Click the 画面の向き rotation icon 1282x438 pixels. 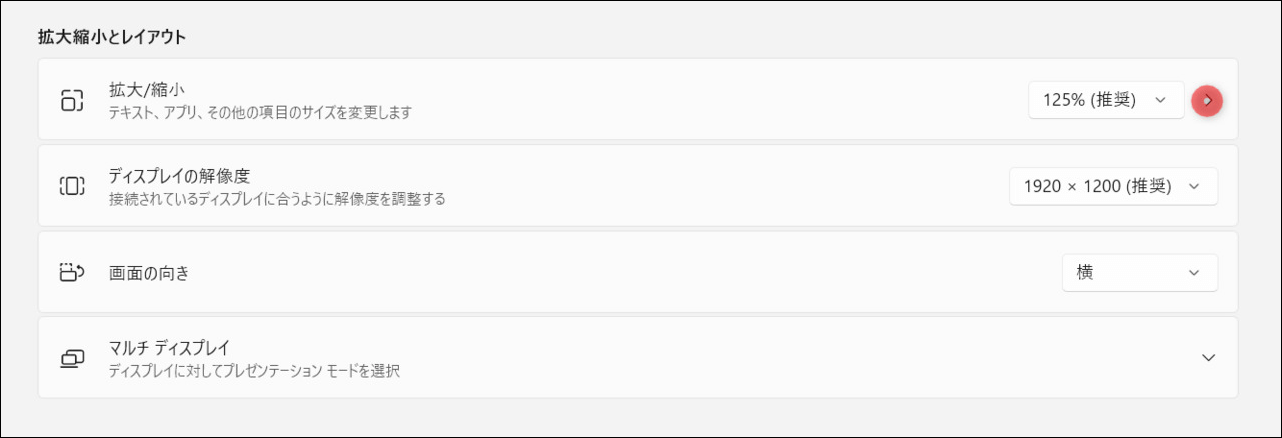tap(72, 272)
